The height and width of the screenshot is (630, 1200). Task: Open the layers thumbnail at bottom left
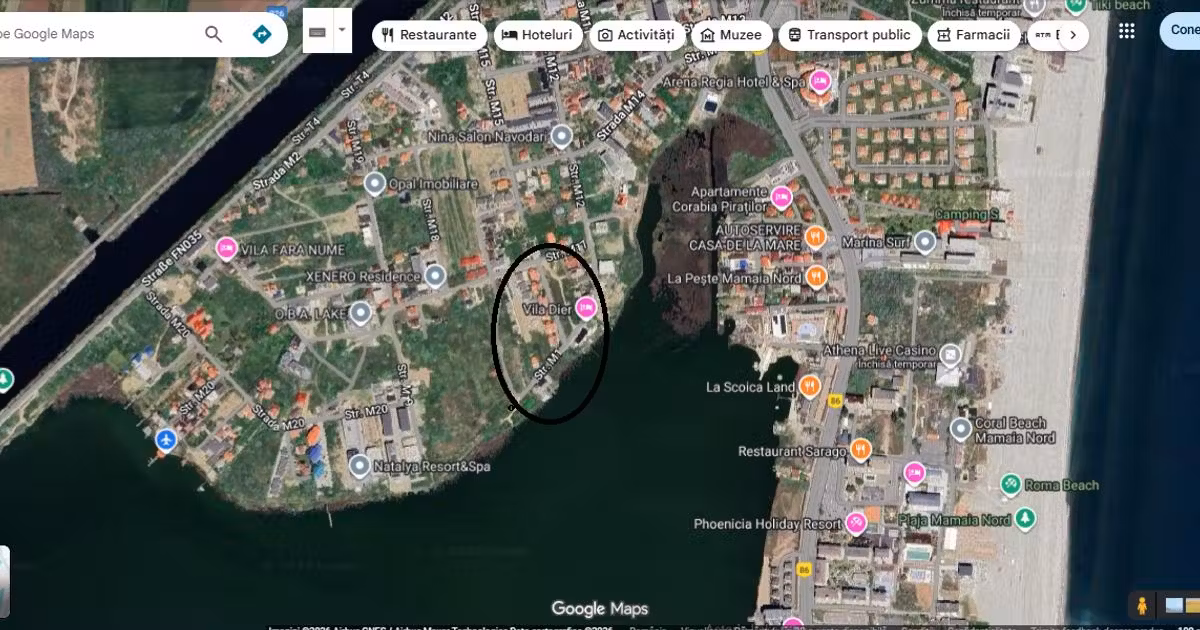coord(4,581)
